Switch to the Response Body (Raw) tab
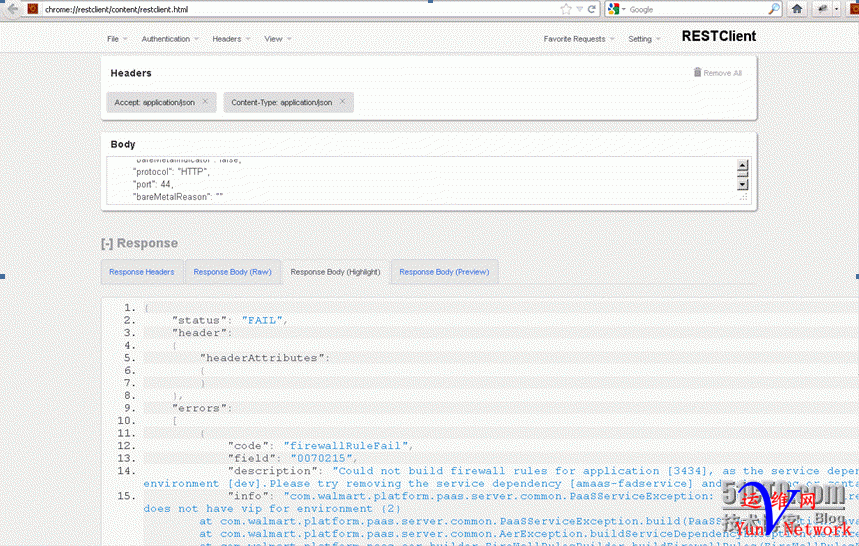Viewport: 859px width, 546px height. coord(232,272)
